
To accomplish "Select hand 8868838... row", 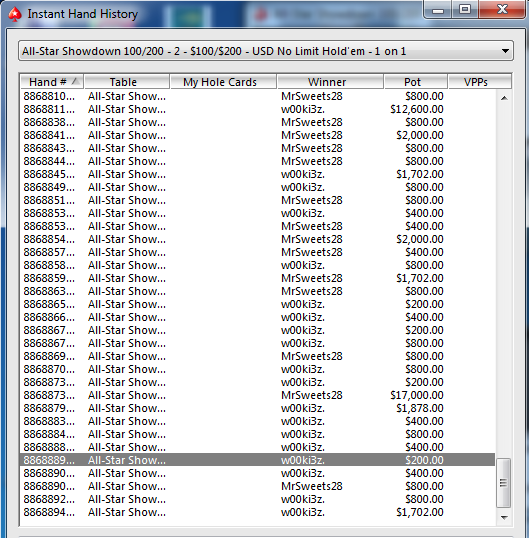I will tap(257, 122).
